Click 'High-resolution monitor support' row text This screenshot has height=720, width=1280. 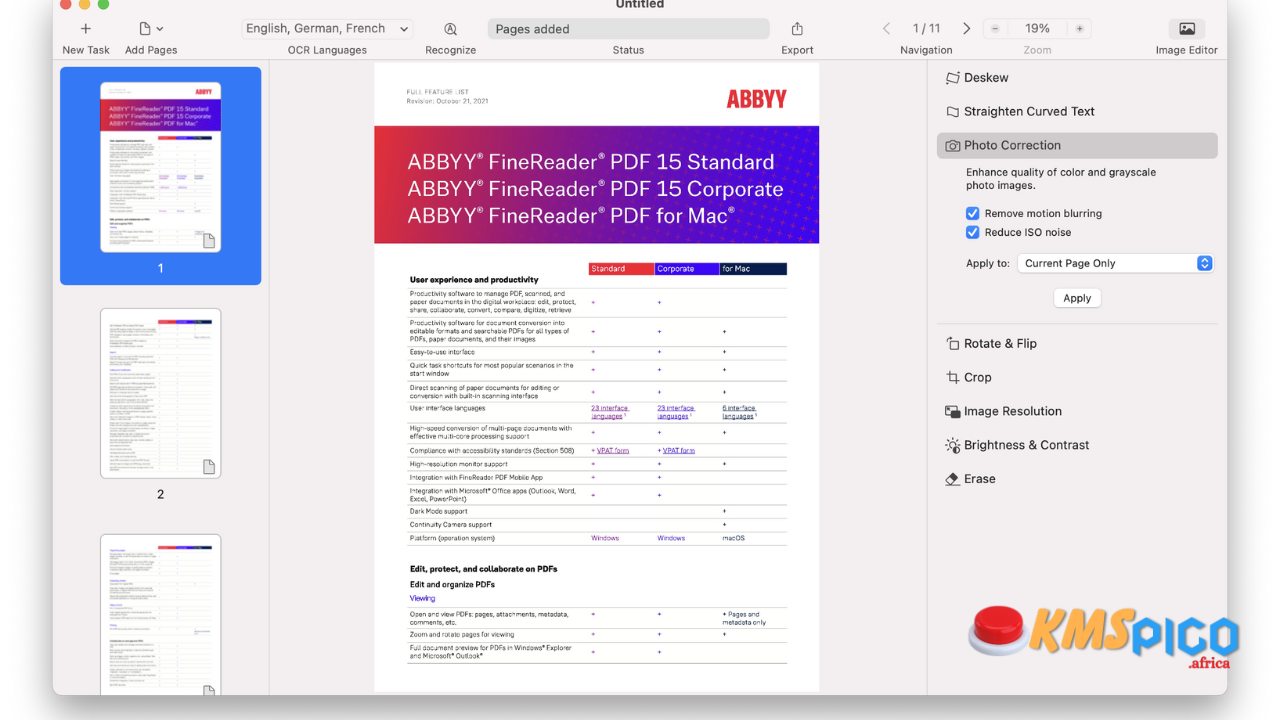(x=458, y=464)
